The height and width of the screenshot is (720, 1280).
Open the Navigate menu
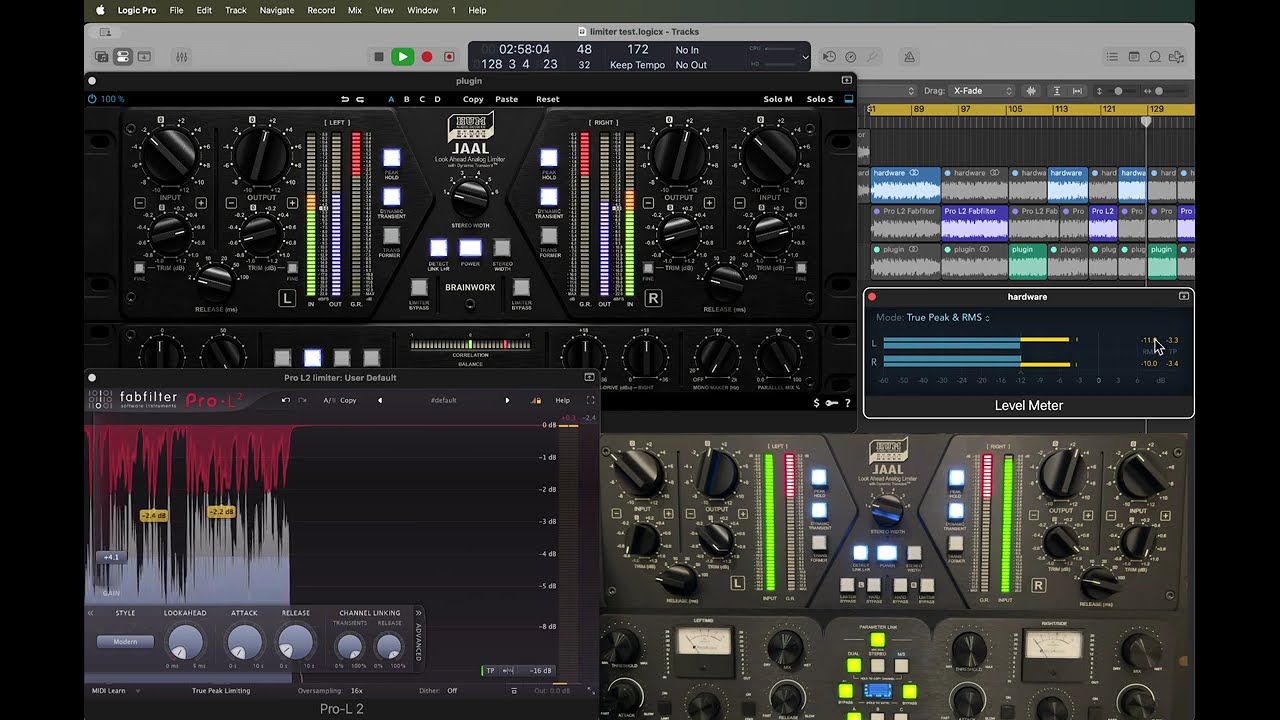(x=277, y=10)
